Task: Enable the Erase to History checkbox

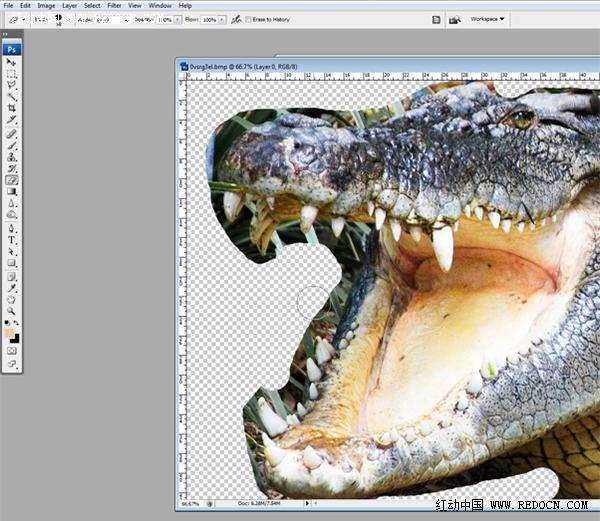Action: [x=250, y=19]
